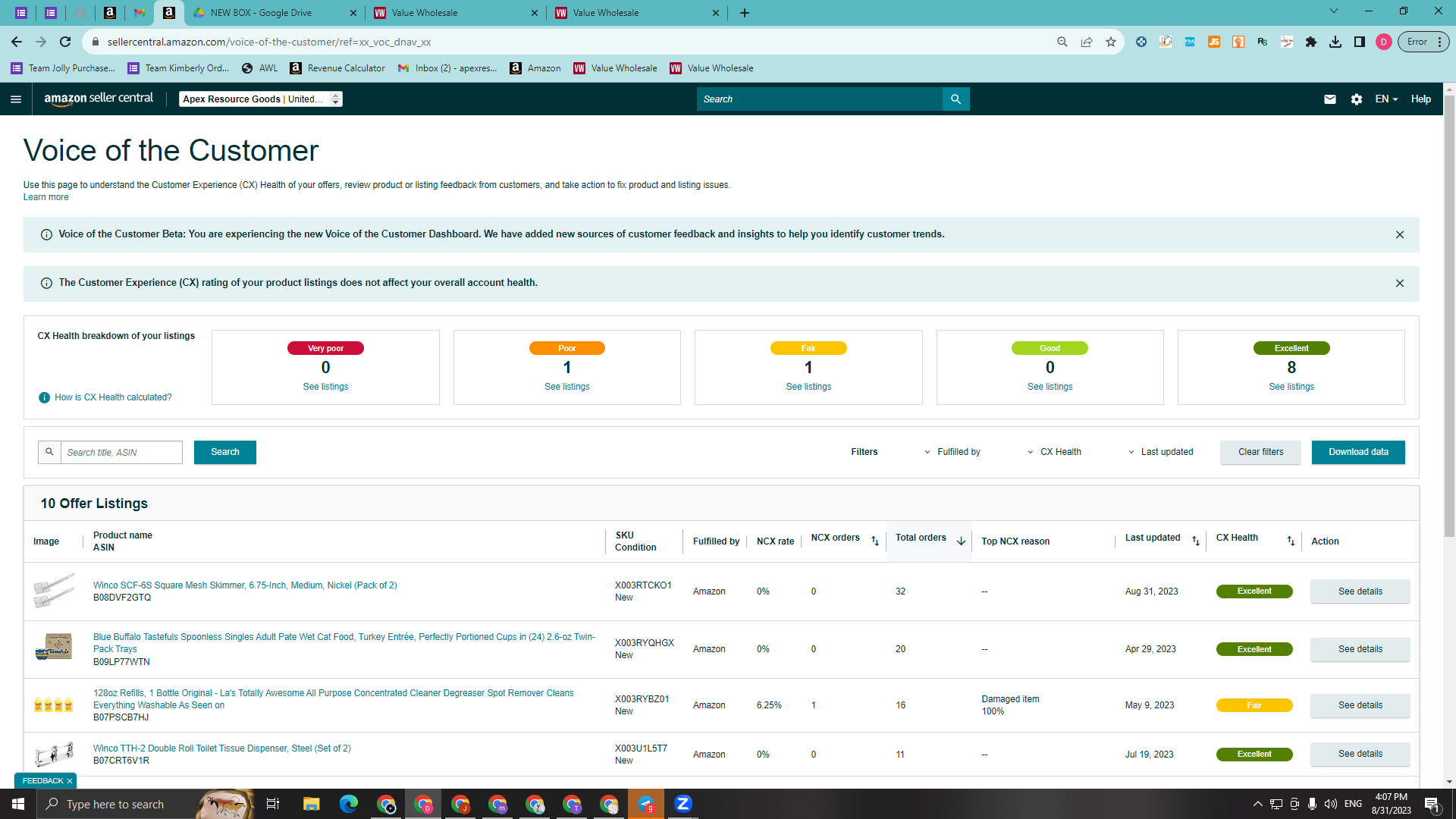Image resolution: width=1456 pixels, height=819 pixels.
Task: Sort table by NCX orders arrows
Action: click(875, 541)
